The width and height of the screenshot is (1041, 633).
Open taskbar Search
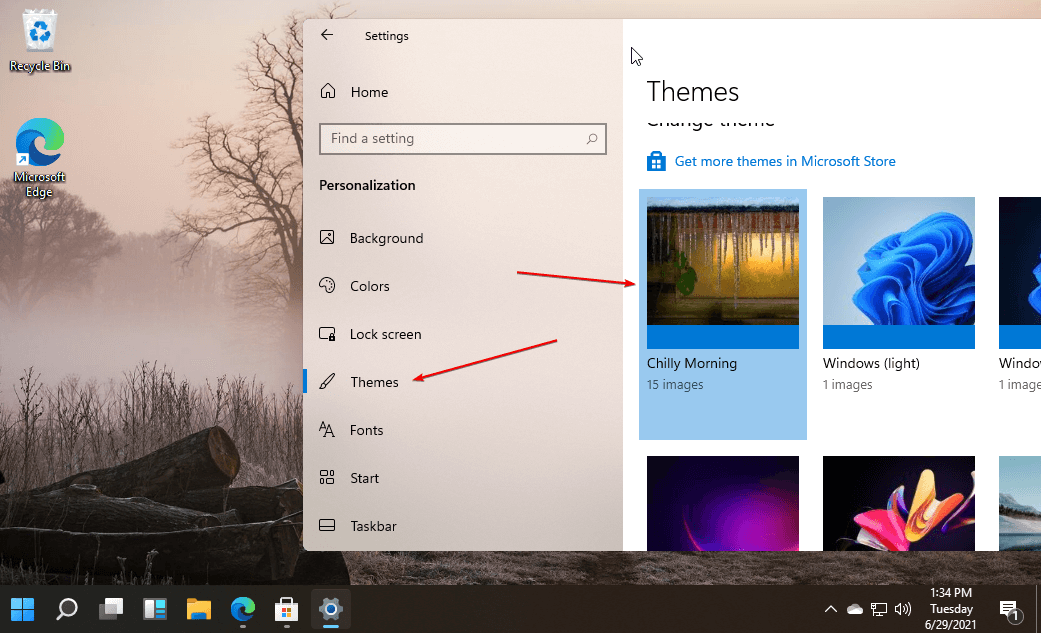(66, 609)
